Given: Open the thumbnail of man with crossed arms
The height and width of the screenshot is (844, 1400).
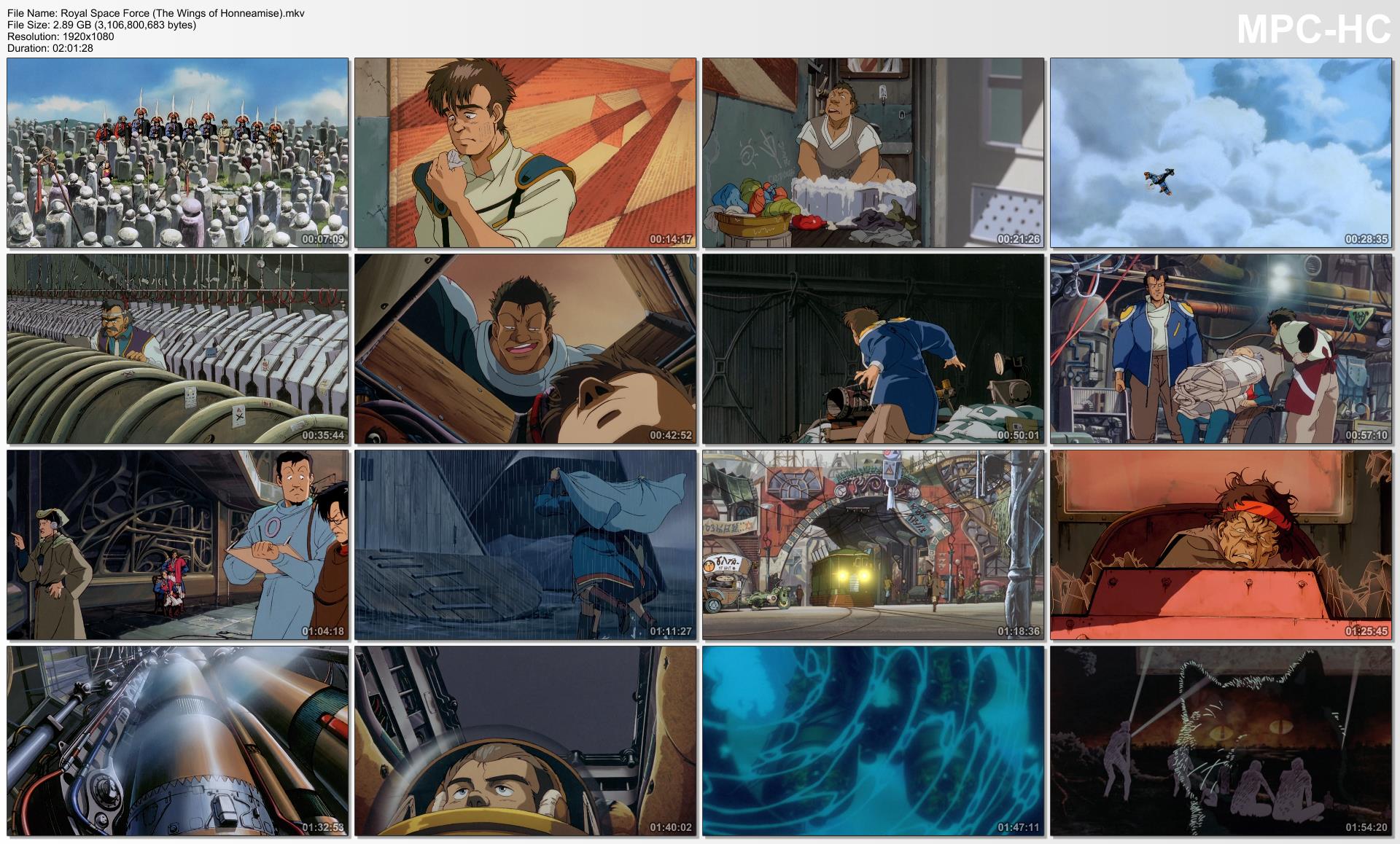Looking at the screenshot, I should 178,545.
